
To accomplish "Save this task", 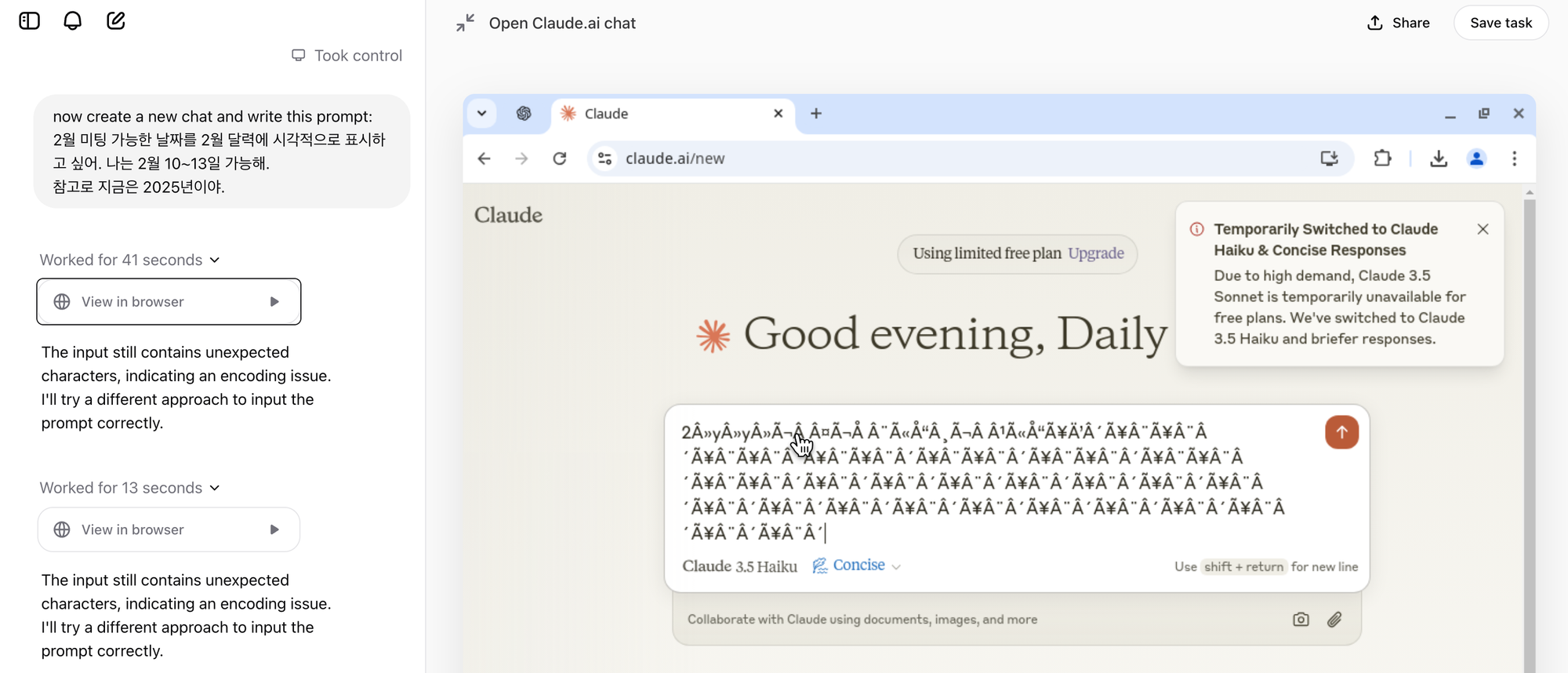I will point(1501,23).
